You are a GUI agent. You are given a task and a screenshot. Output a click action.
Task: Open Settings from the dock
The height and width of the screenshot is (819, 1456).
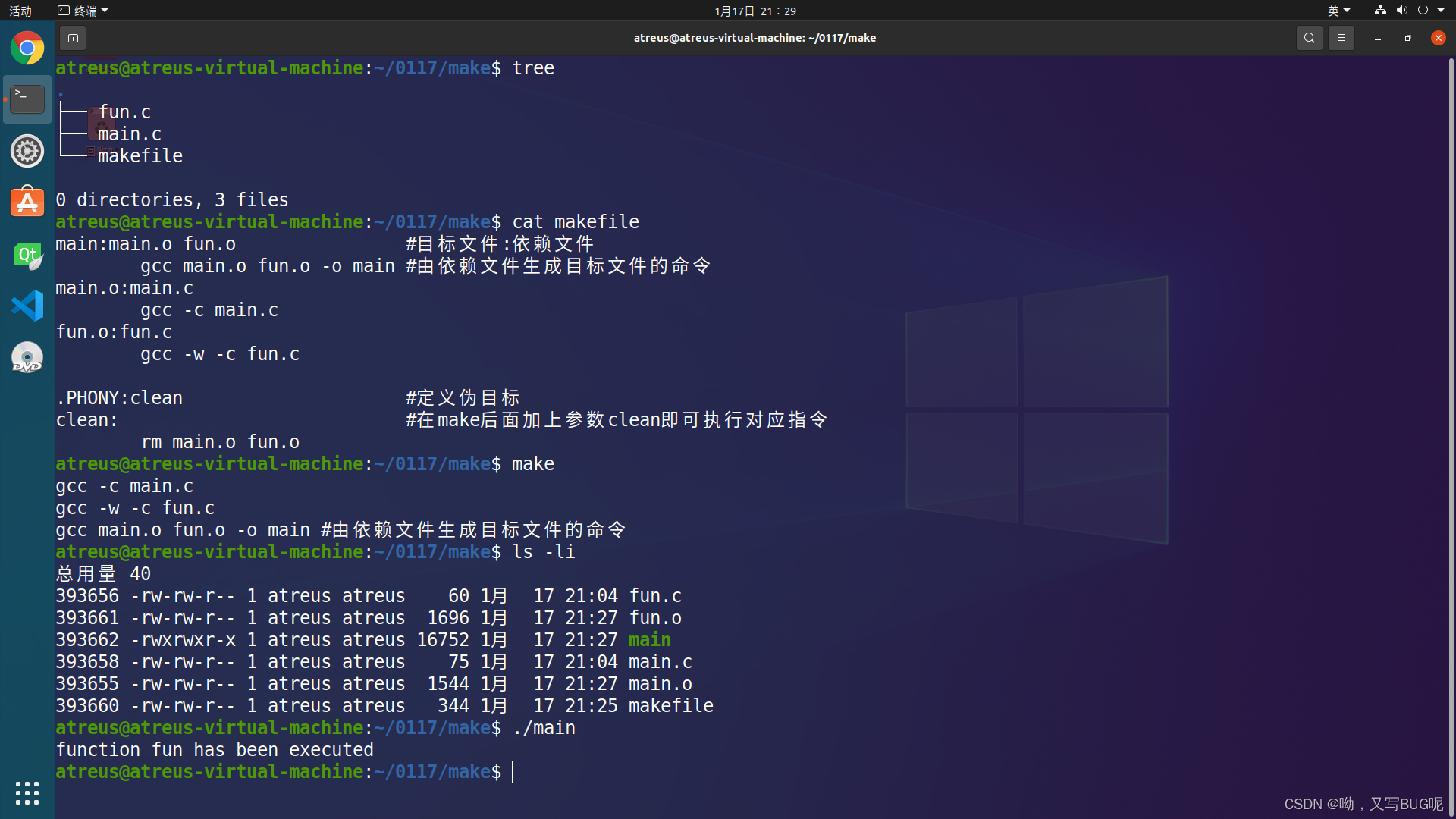click(x=27, y=151)
